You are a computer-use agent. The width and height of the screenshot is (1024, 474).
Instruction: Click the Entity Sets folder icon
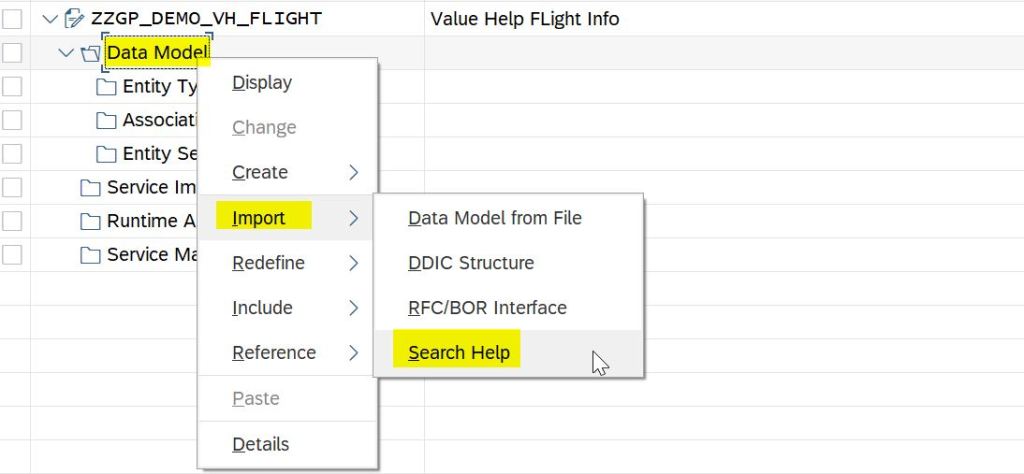click(106, 154)
